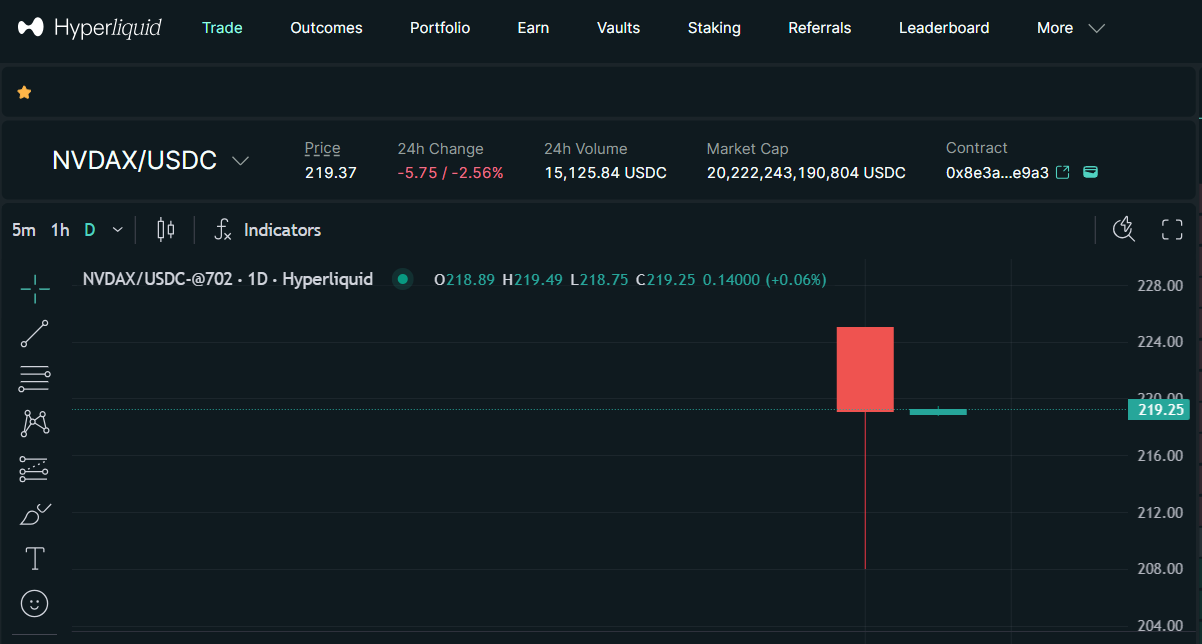This screenshot has height=644, width=1202.
Task: Switch chart to 5m interval
Action: 24,230
